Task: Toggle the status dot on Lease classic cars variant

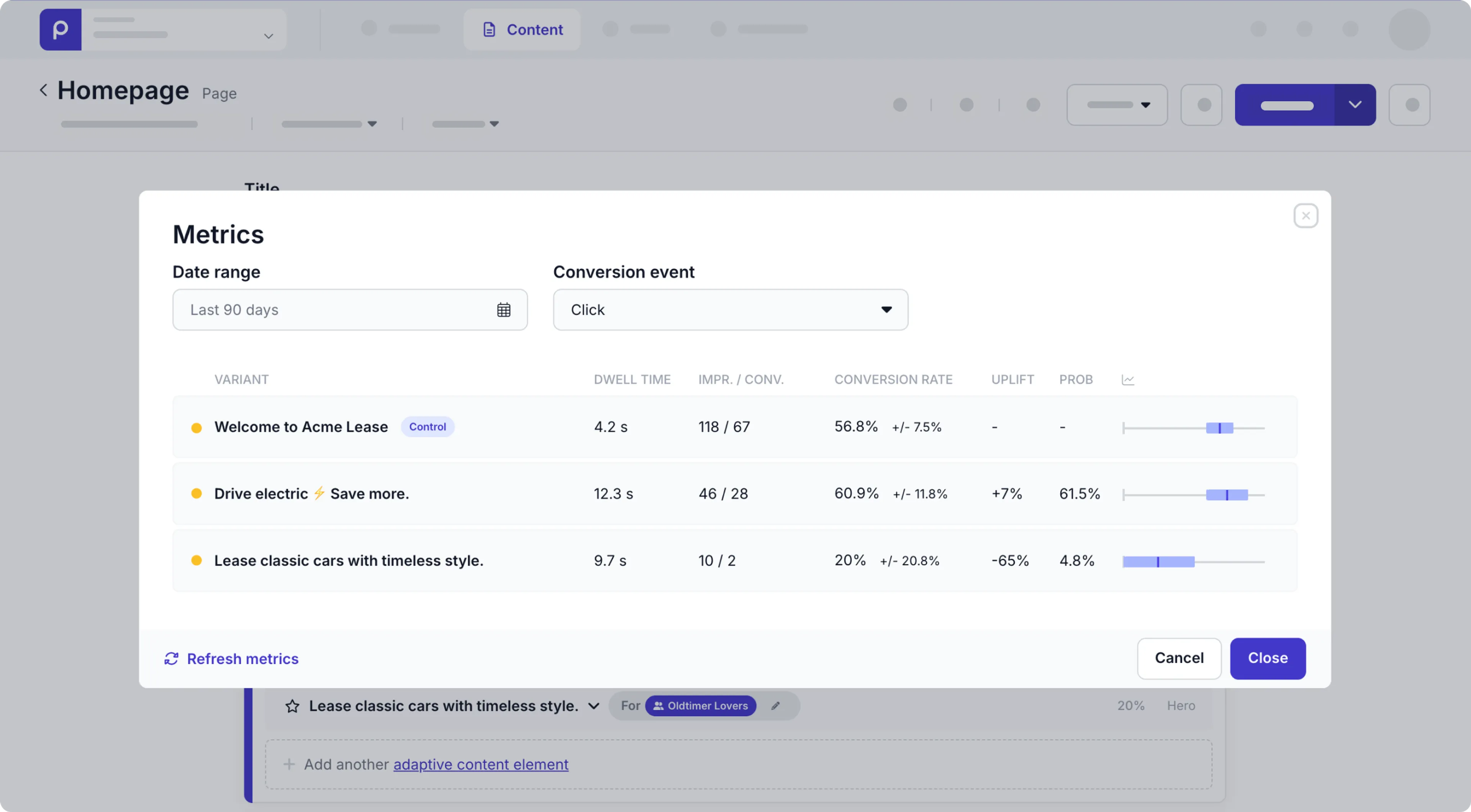Action: [x=198, y=560]
